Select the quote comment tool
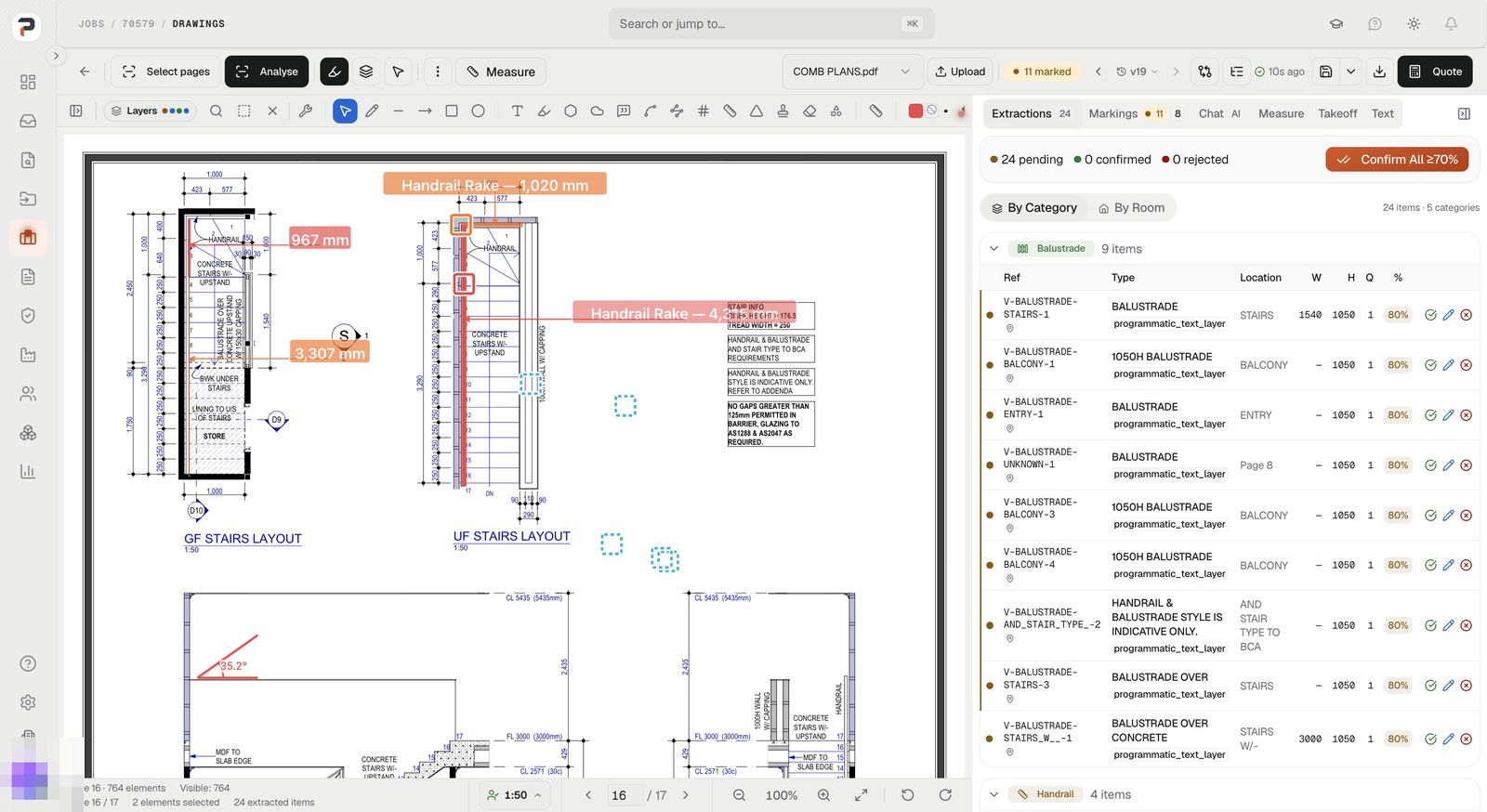Viewport: 1487px width, 812px height. pos(624,111)
